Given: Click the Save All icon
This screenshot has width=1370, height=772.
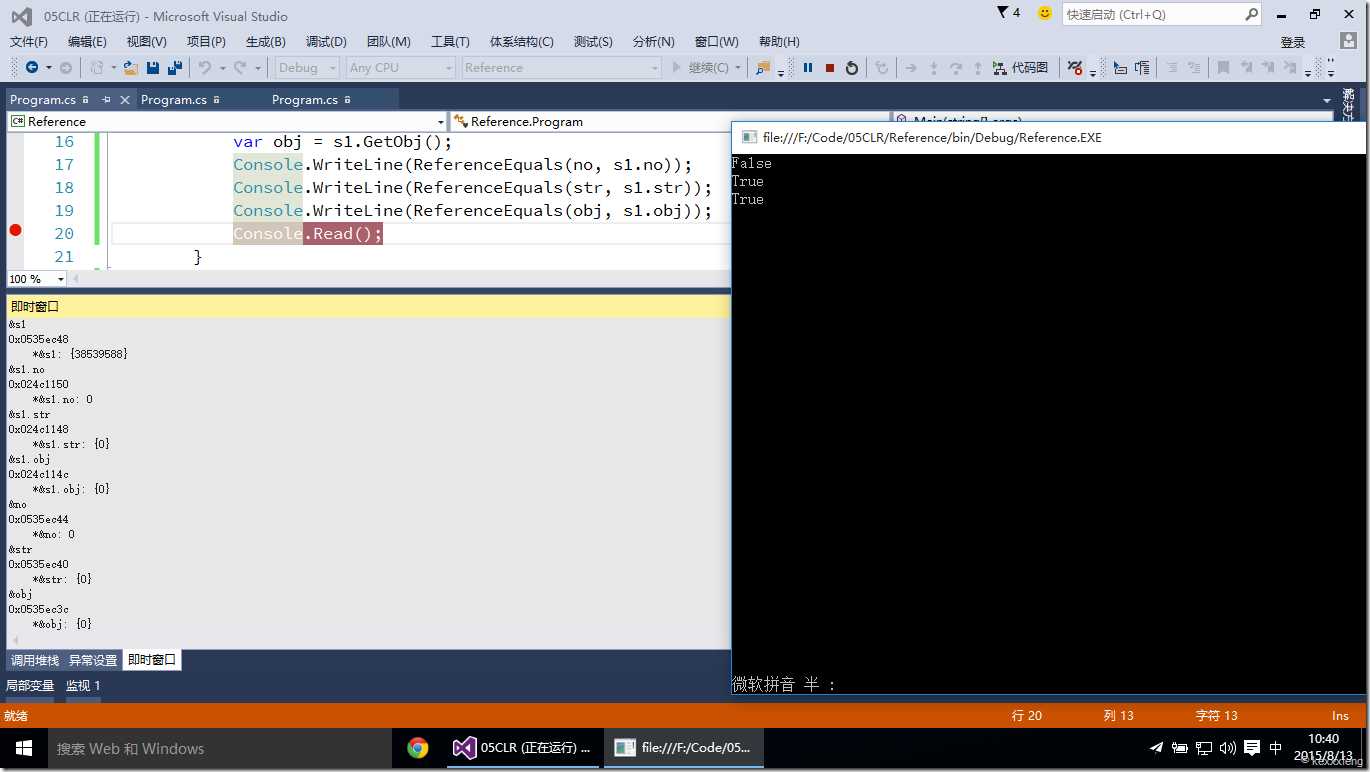Looking at the screenshot, I should click(x=175, y=68).
